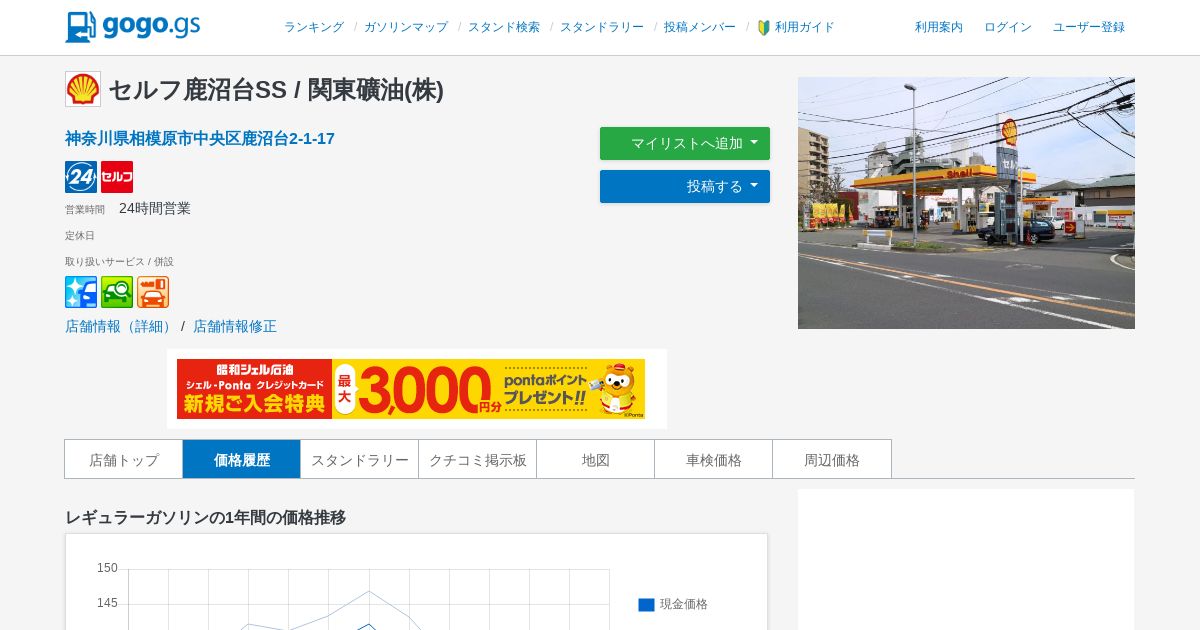Switch to the 周辺価格 tab
Screen dimensions: 1200x630
[x=832, y=459]
